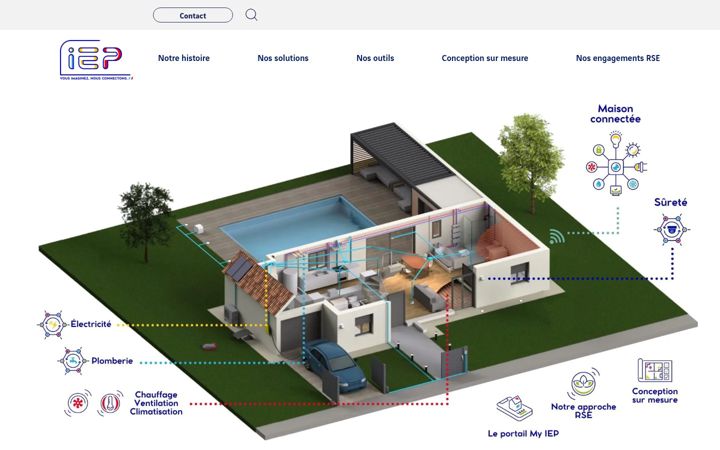This screenshot has width=720, height=450.
Task: Select Chauffage Ventilation Climatisation label
Action: (156, 403)
